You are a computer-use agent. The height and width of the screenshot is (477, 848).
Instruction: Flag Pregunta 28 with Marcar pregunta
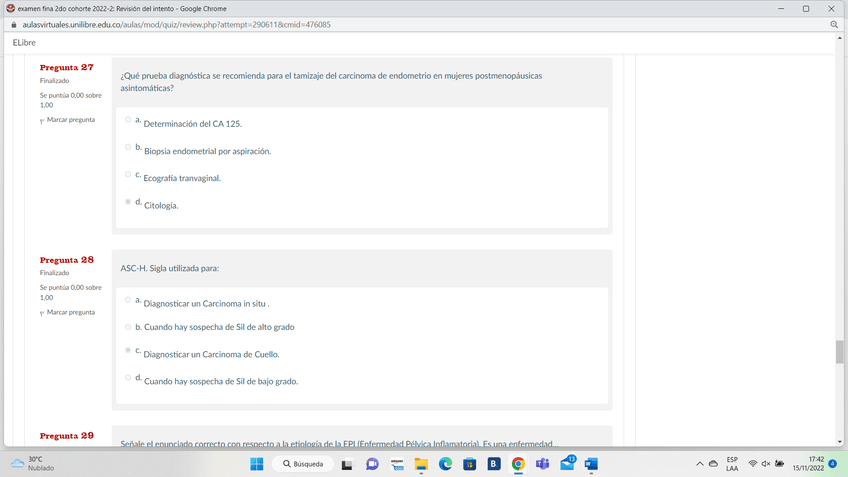(x=68, y=313)
